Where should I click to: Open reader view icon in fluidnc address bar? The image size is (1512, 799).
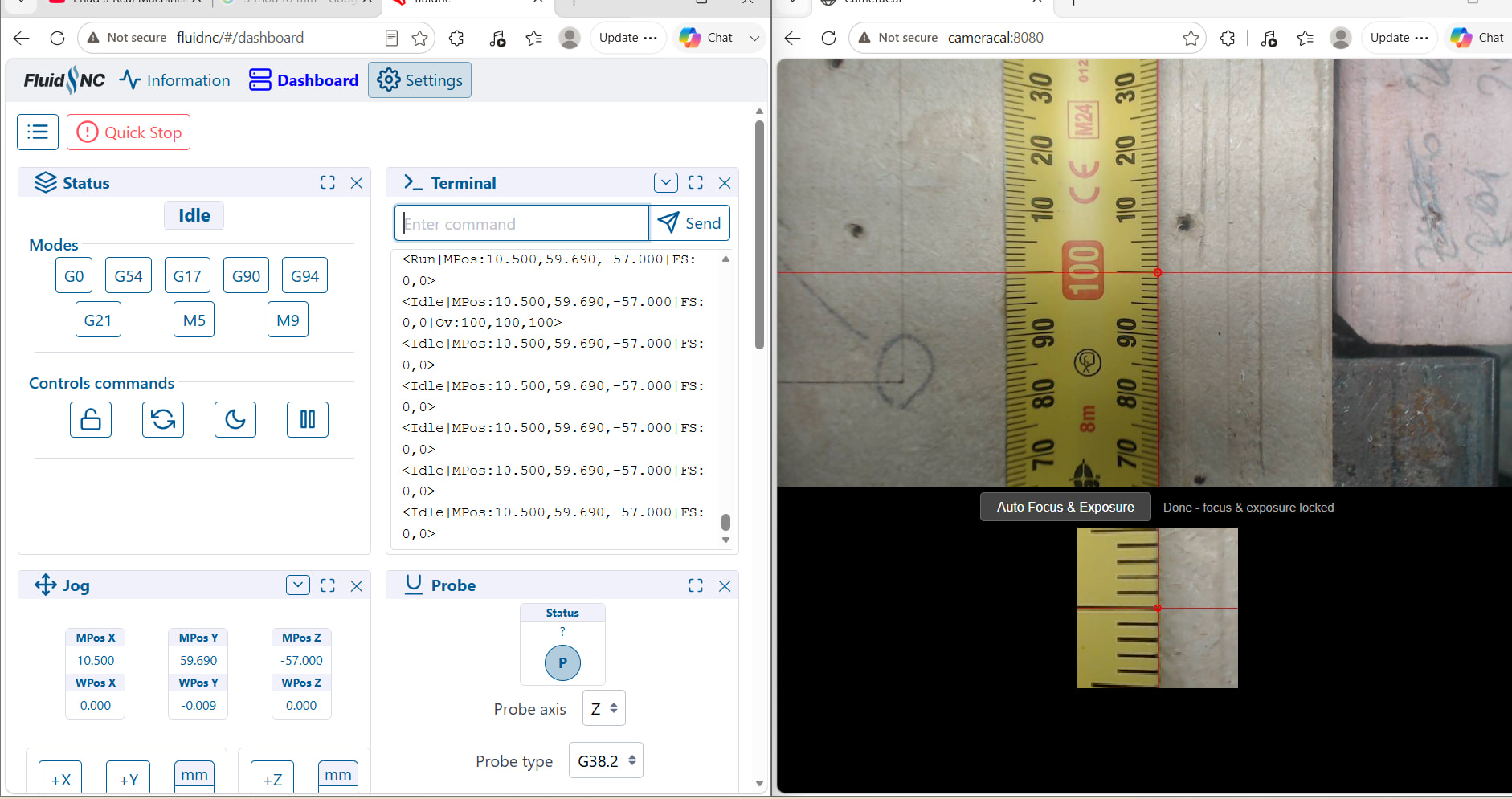pyautogui.click(x=391, y=38)
